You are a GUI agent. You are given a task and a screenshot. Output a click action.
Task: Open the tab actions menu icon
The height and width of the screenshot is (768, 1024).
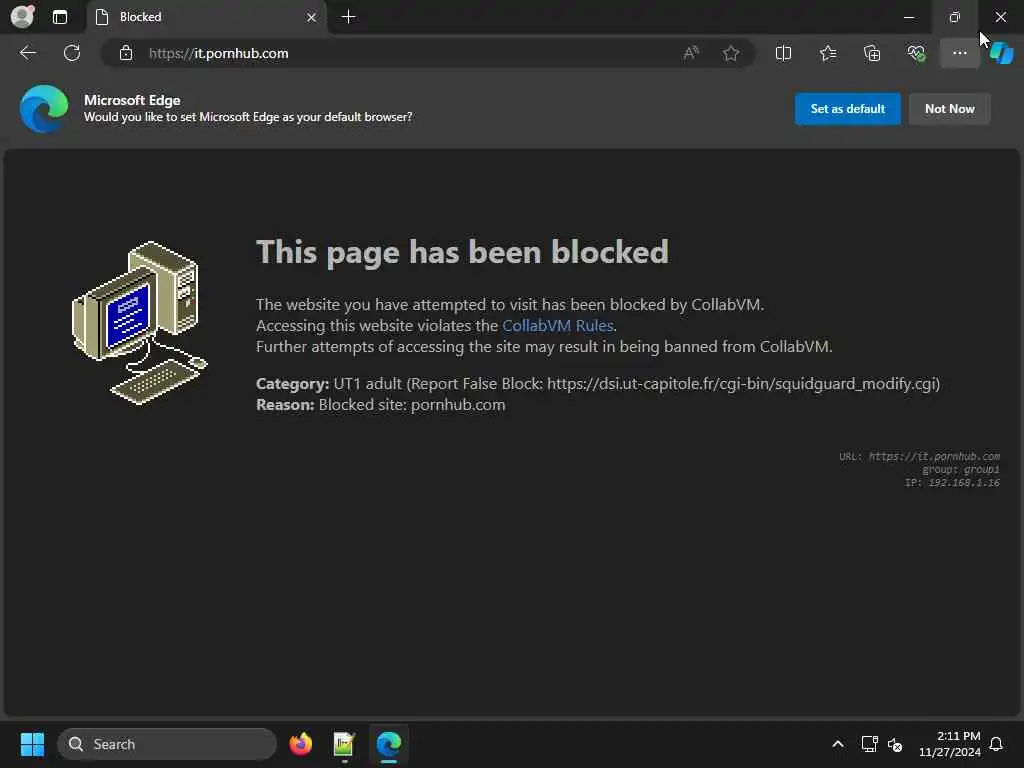[60, 17]
